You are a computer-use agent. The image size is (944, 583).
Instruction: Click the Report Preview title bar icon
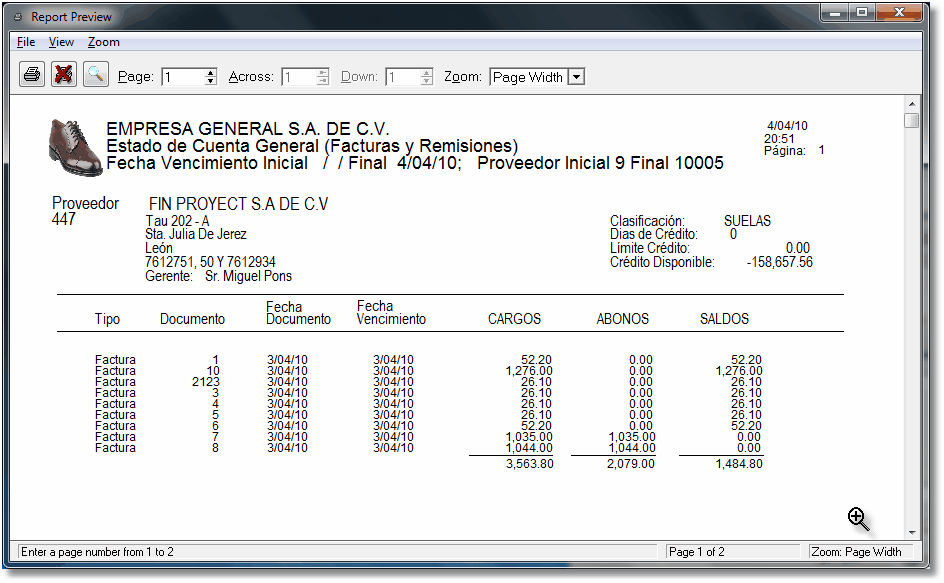click(18, 17)
